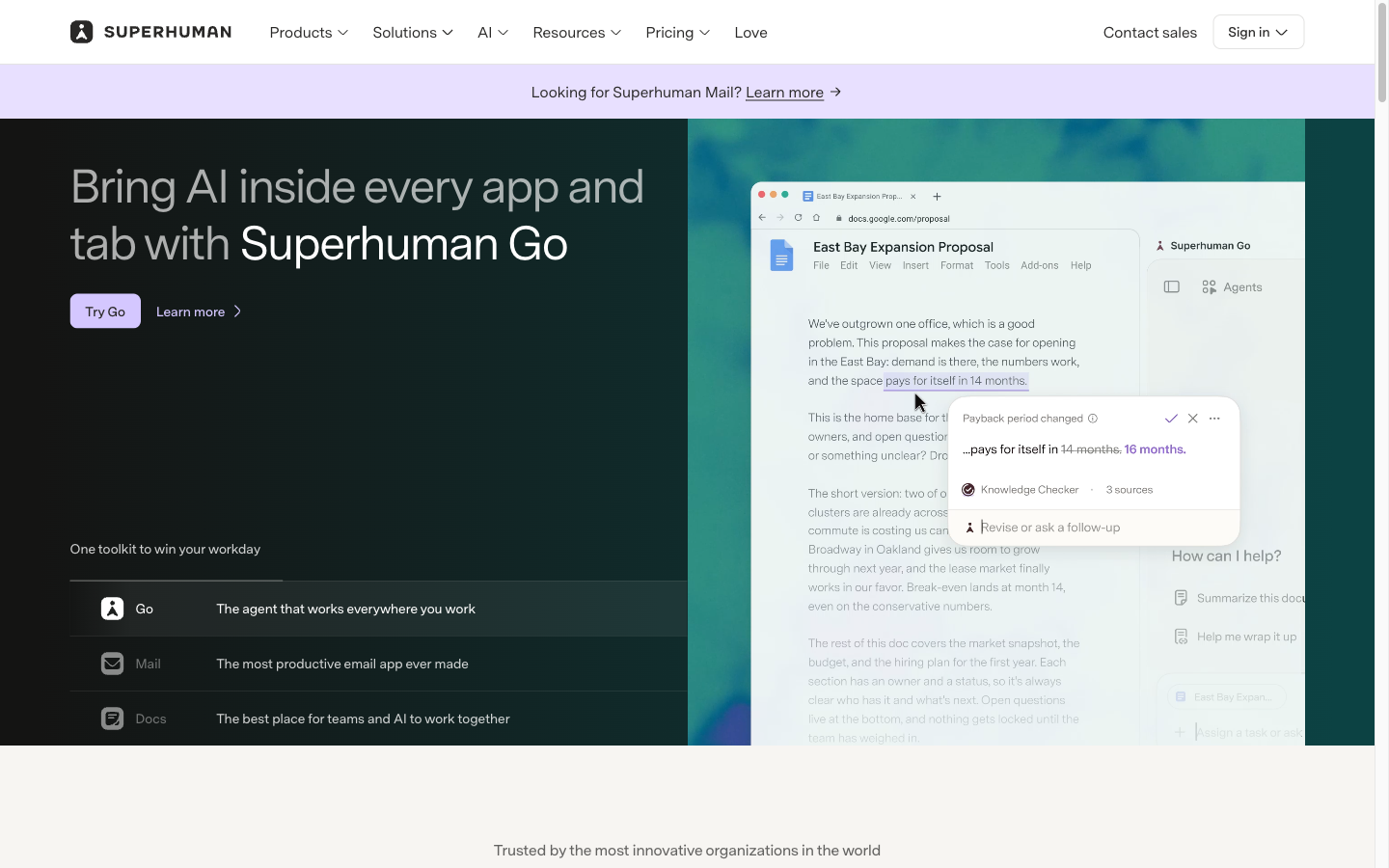Screen dimensions: 1389x868
Task: Click the Try Go button
Action: click(x=105, y=311)
